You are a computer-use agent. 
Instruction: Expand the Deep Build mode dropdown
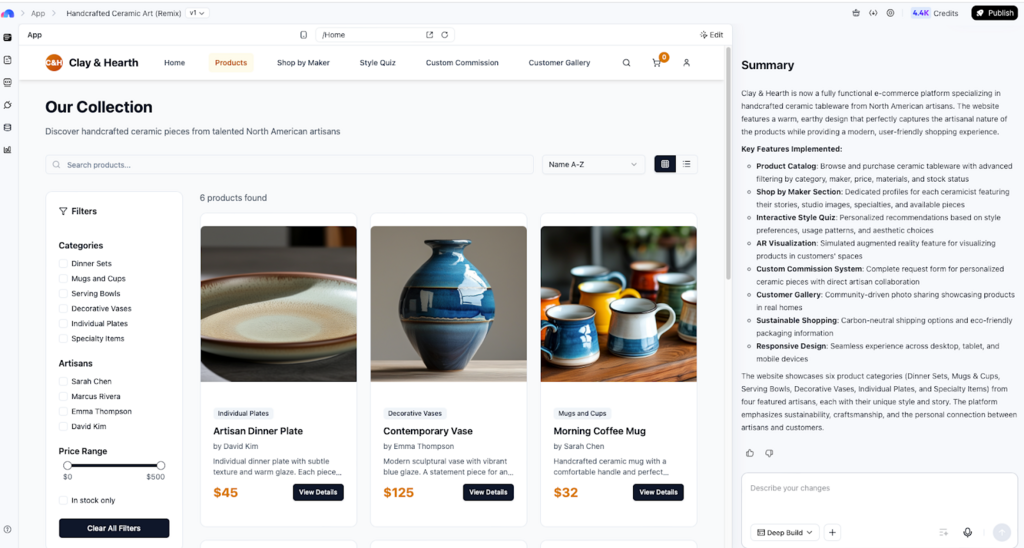pos(785,532)
